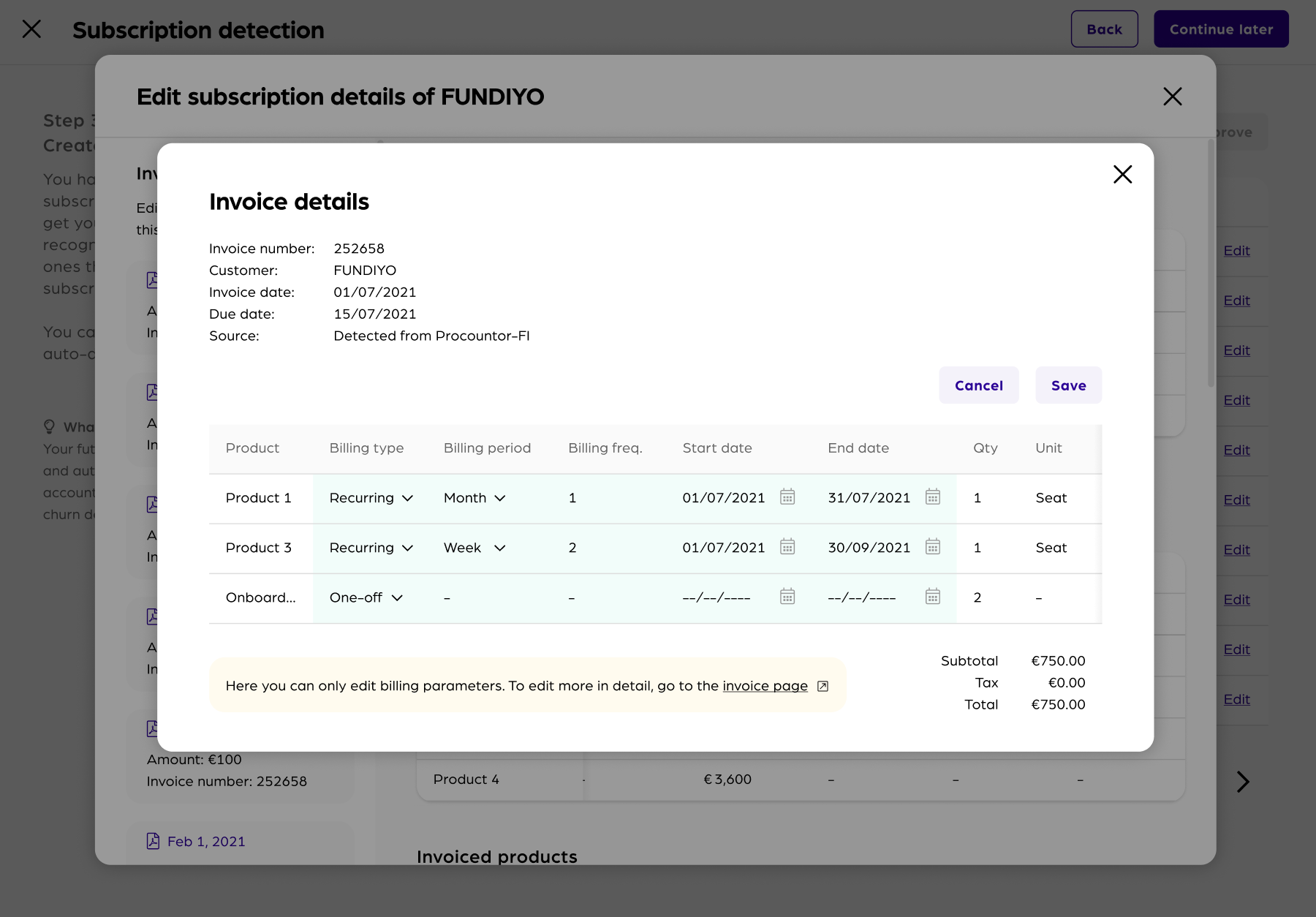1316x917 pixels.
Task: Click invoice number value 252658
Action: point(359,249)
